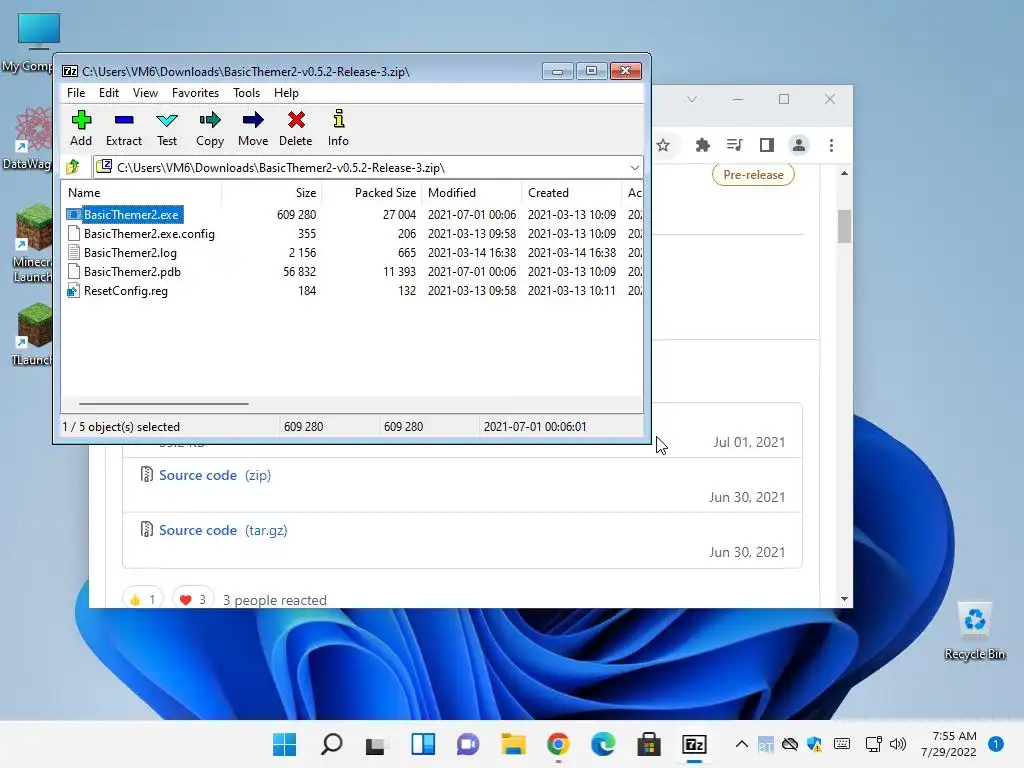Open the Tools menu
The height and width of the screenshot is (768, 1024).
[x=246, y=93]
